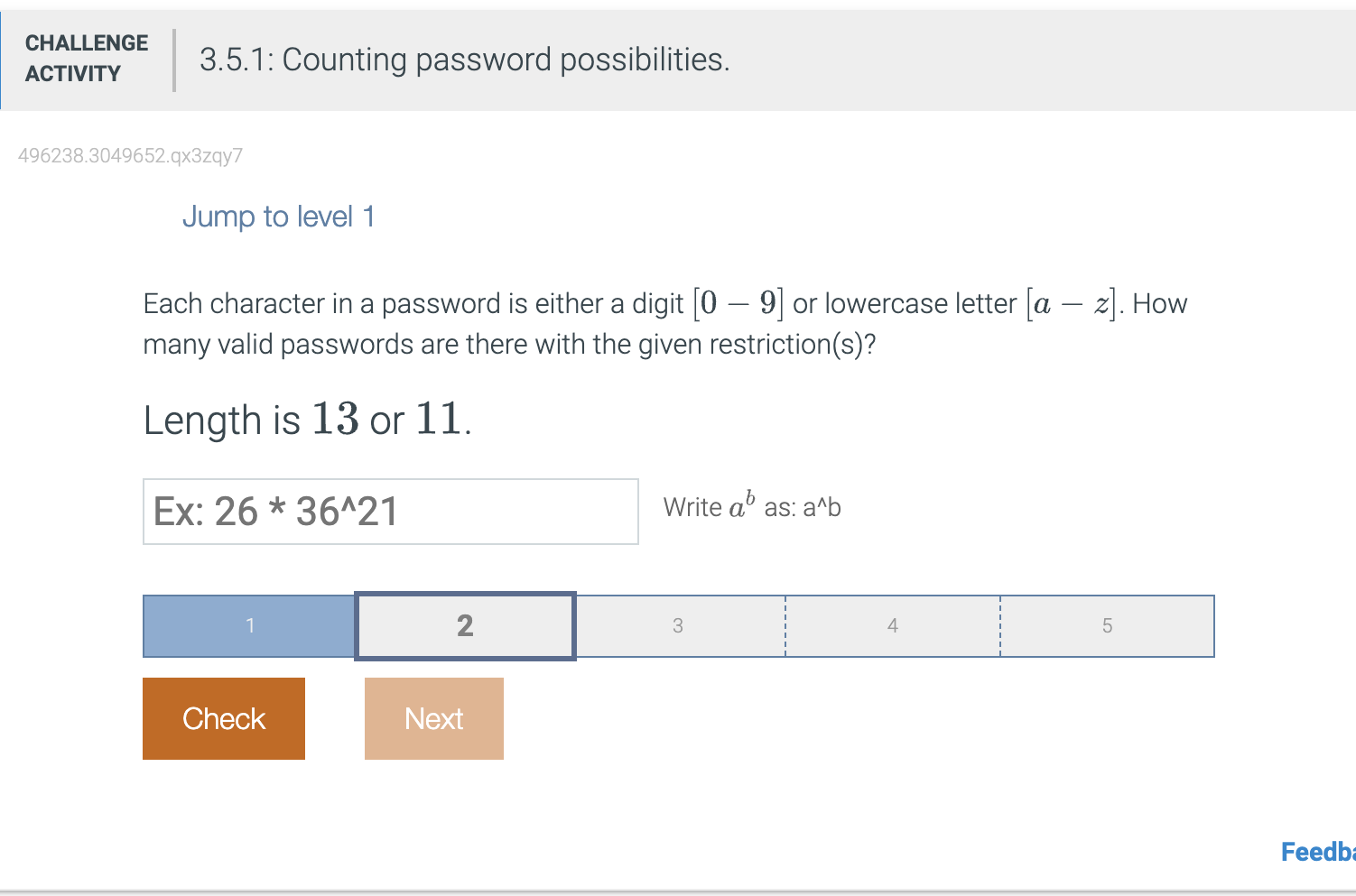
Task: Click the Next button
Action: 433,718
